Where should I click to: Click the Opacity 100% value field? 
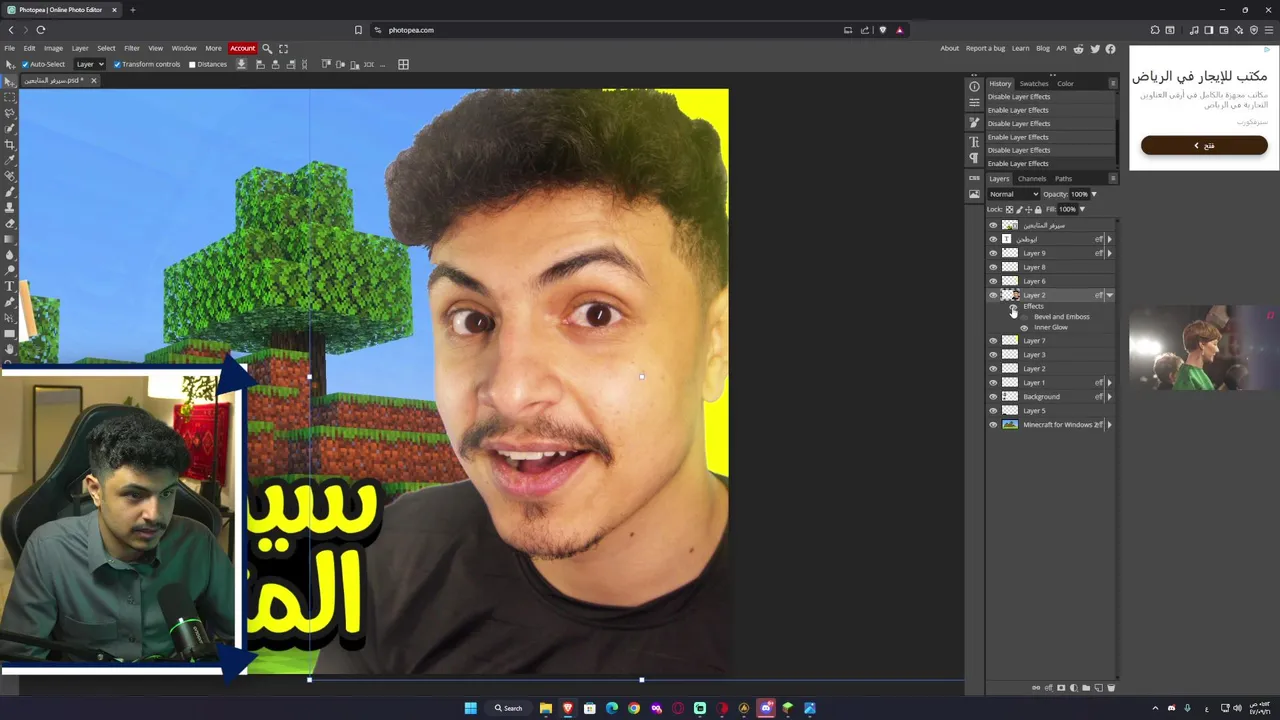tap(1079, 194)
